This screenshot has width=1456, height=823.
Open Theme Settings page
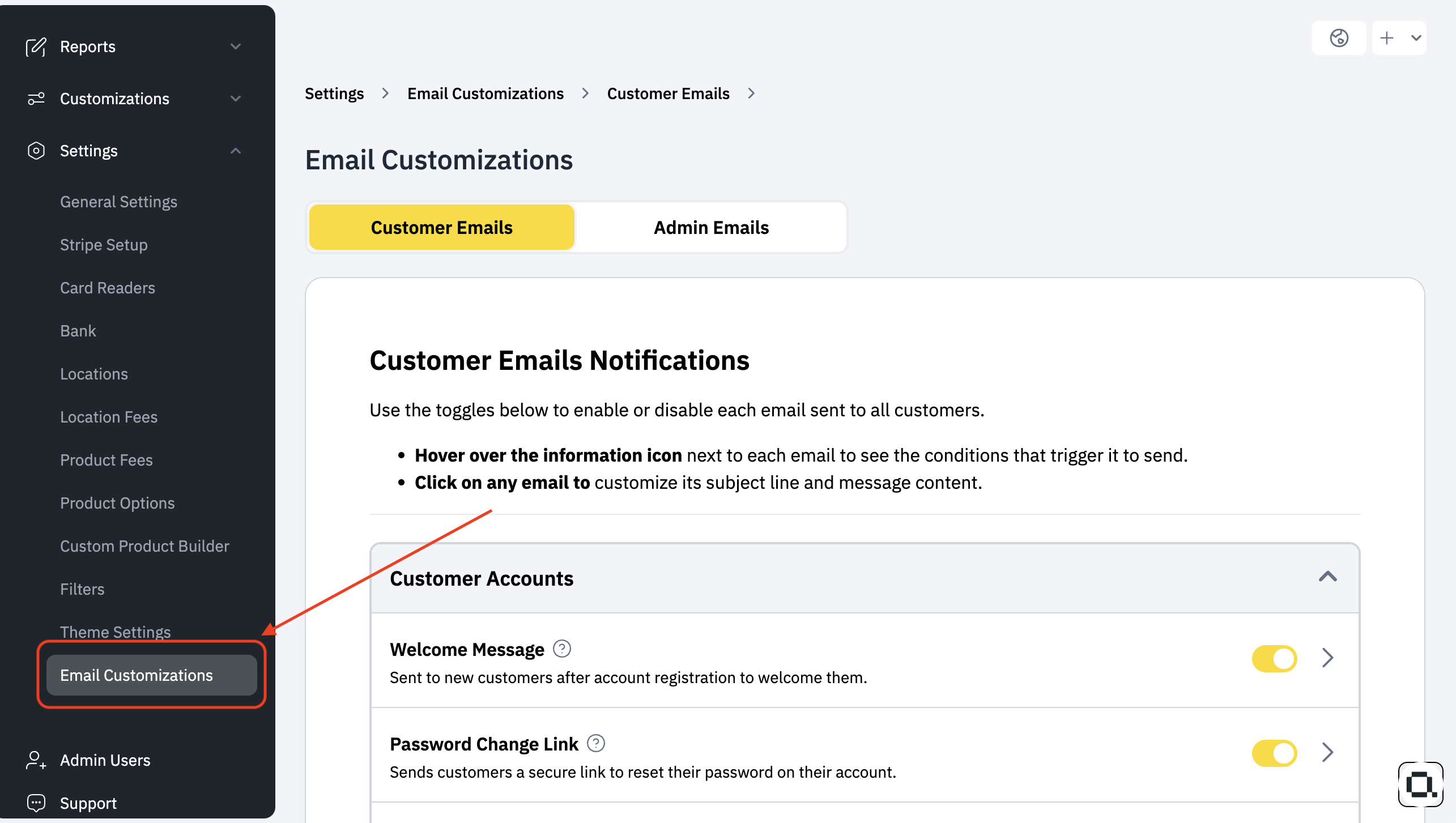[115, 632]
